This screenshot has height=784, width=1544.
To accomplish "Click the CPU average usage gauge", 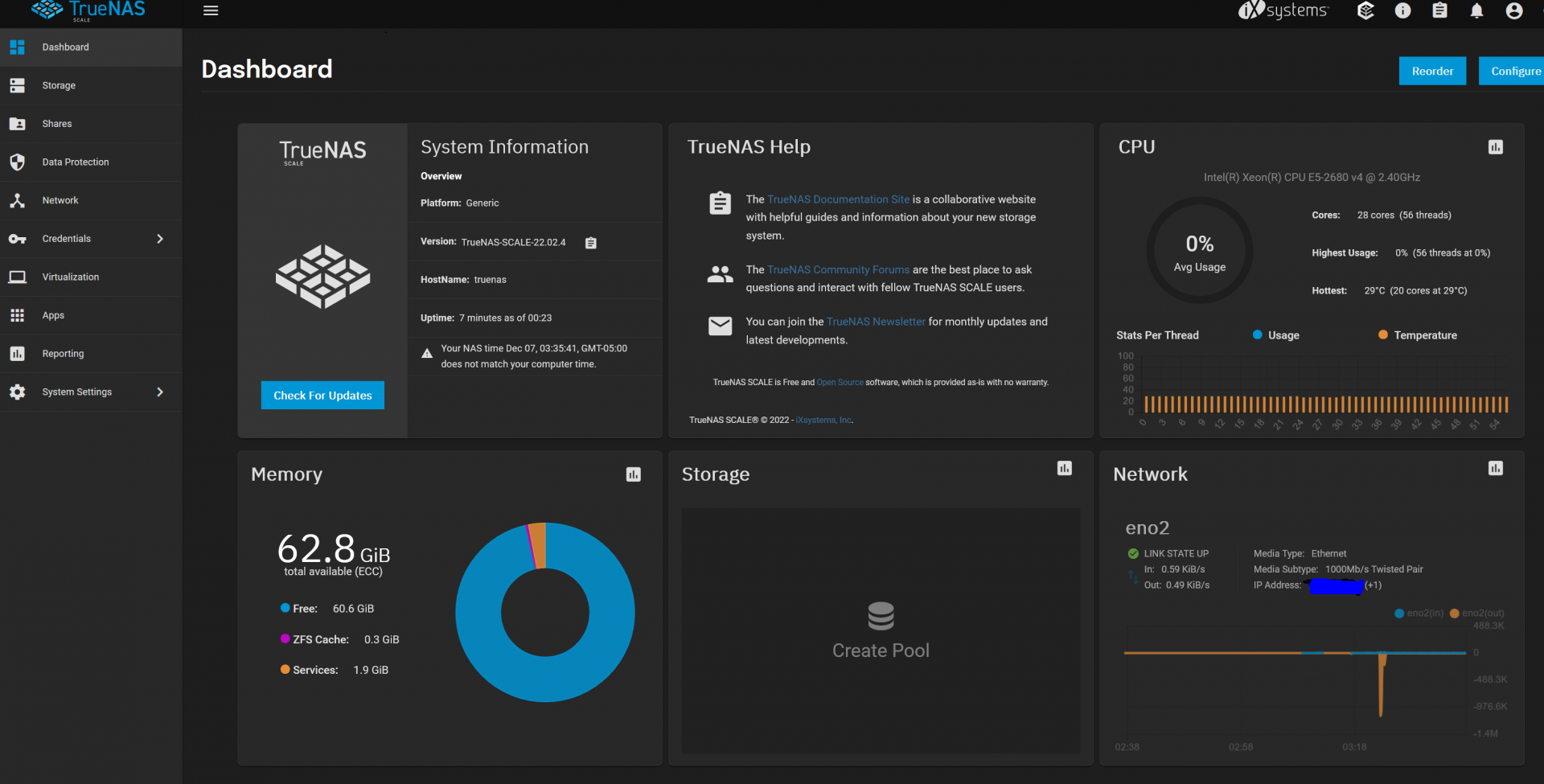I will [1200, 251].
